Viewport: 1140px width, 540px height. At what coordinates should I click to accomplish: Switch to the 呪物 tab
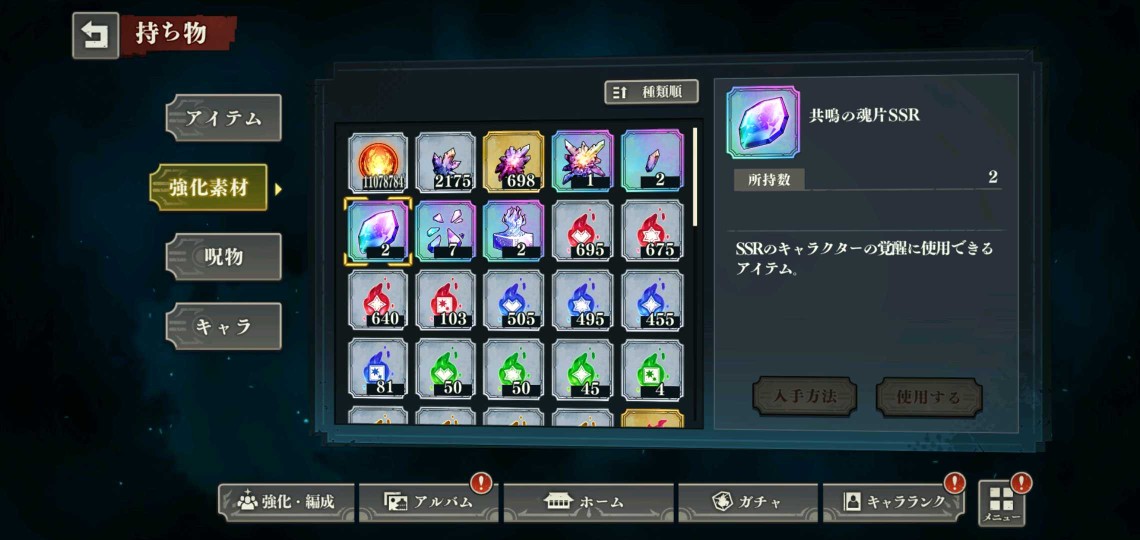pyautogui.click(x=224, y=257)
